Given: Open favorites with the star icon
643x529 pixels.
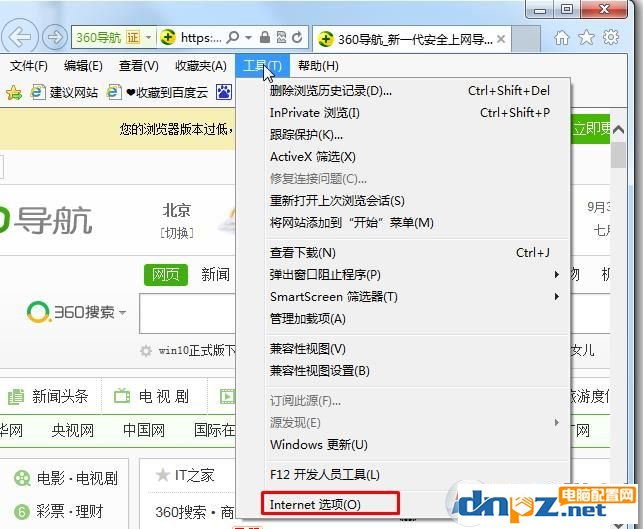Looking at the screenshot, I should 586,38.
